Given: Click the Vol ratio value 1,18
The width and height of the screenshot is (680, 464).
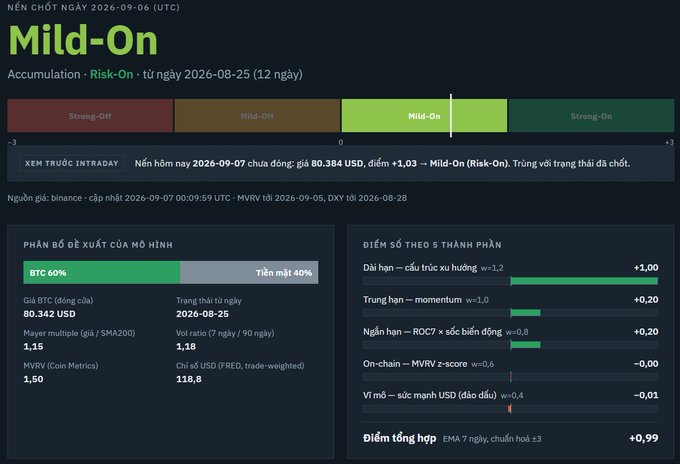Looking at the screenshot, I should click(186, 346).
